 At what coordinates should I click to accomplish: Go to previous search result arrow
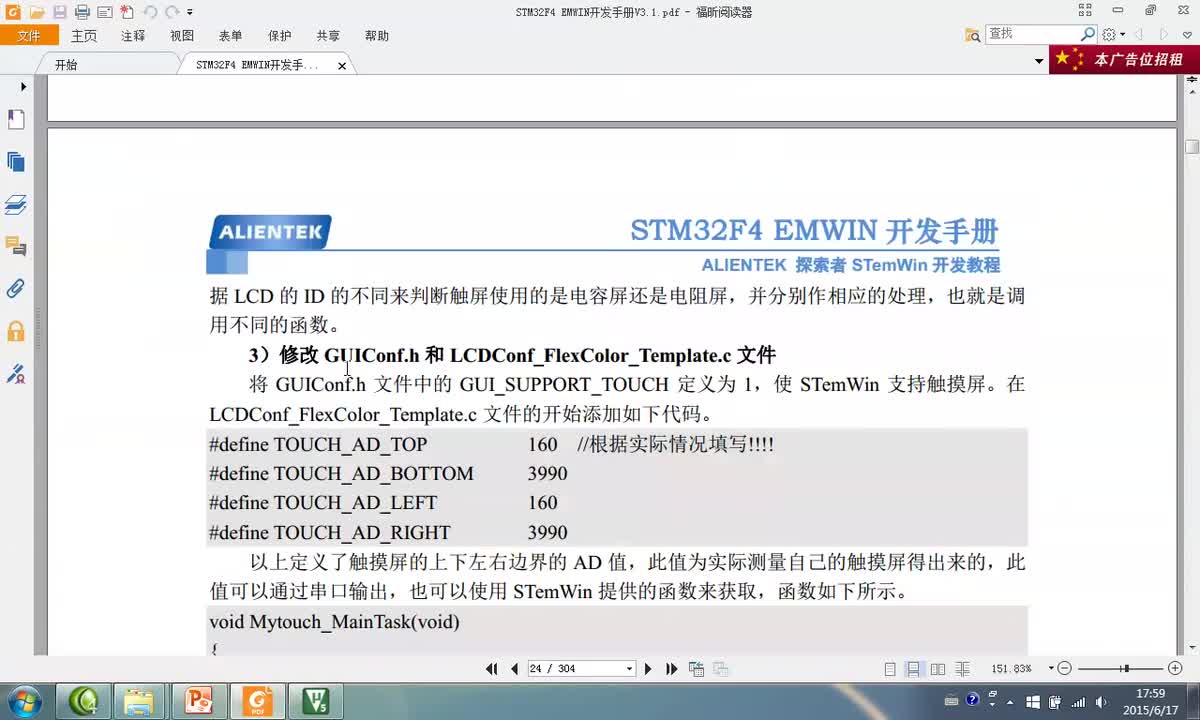(x=1138, y=35)
